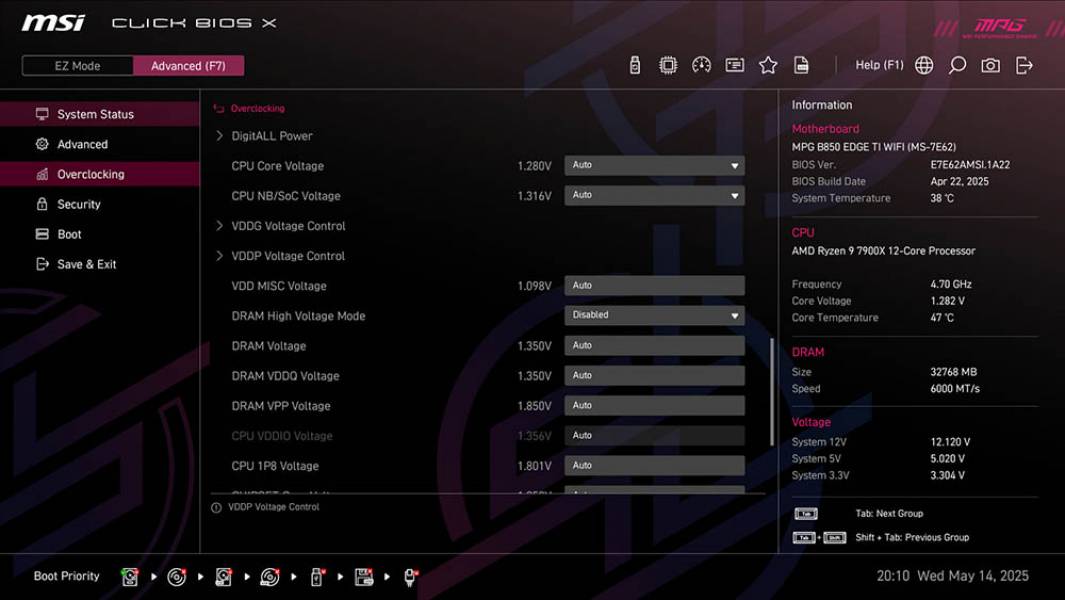
Task: Click the Tab: Next Group hint
Action: tap(888, 514)
